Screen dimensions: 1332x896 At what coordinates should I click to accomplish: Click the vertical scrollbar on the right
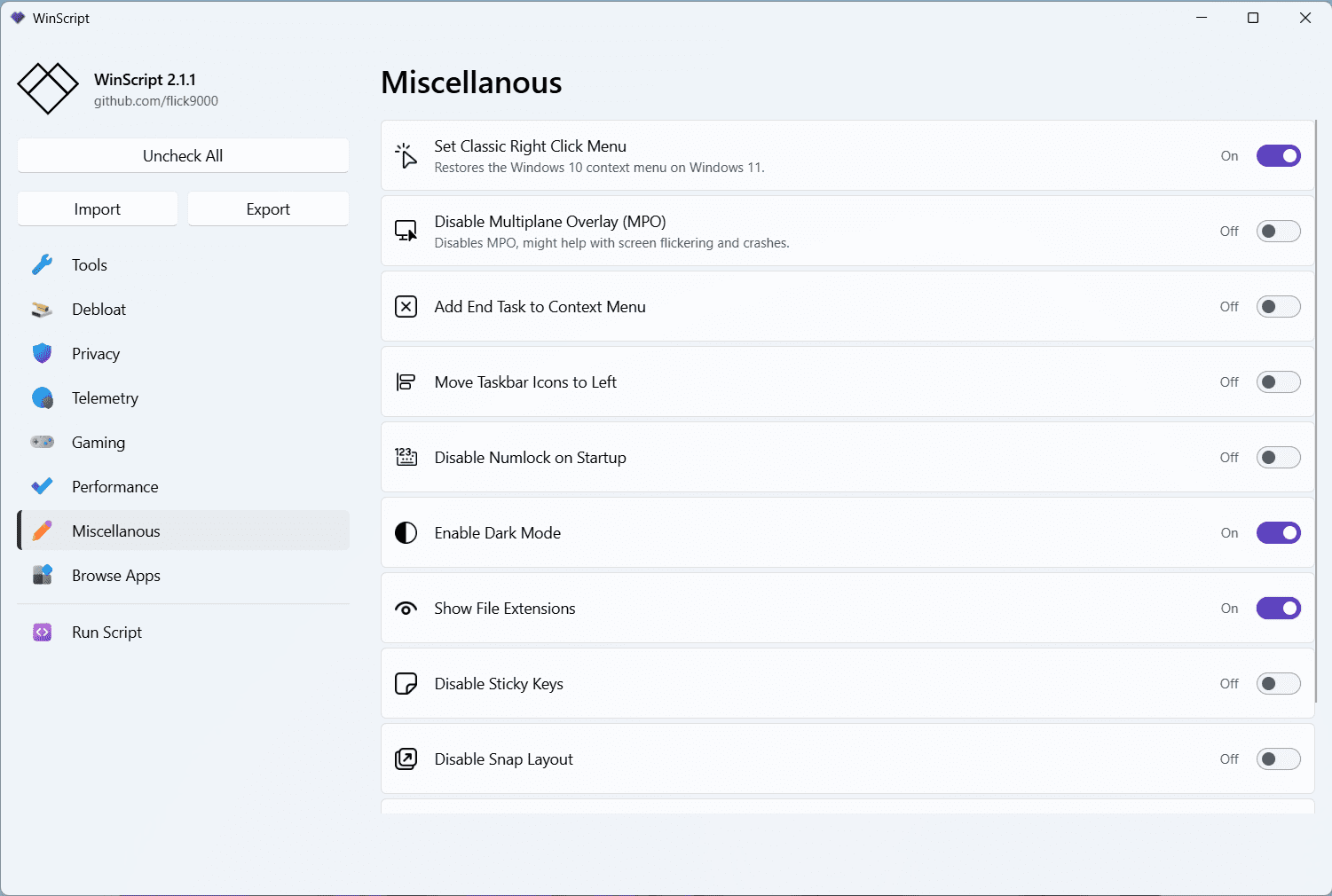[1316, 408]
